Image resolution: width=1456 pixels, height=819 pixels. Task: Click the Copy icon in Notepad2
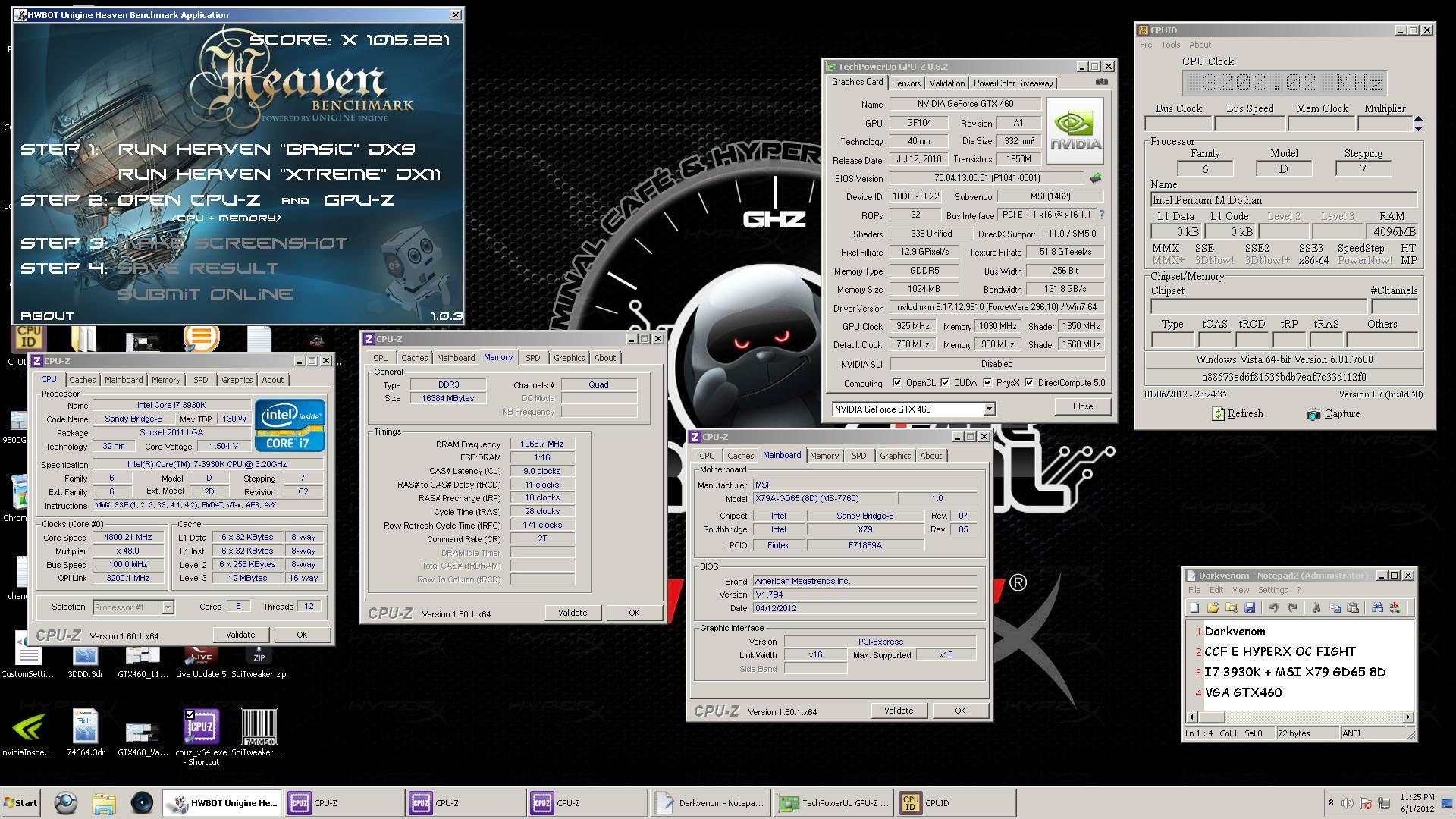coord(1335,607)
